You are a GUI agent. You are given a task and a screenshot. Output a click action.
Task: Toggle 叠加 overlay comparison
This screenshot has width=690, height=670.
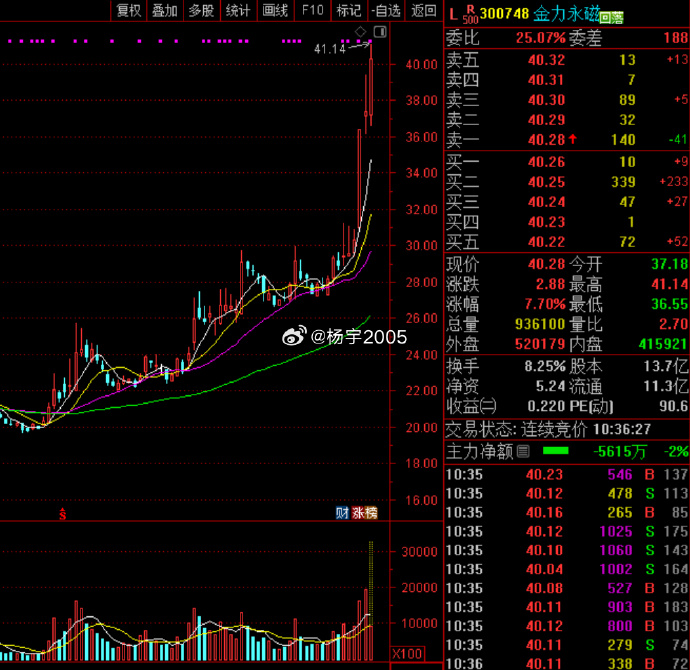[x=164, y=11]
